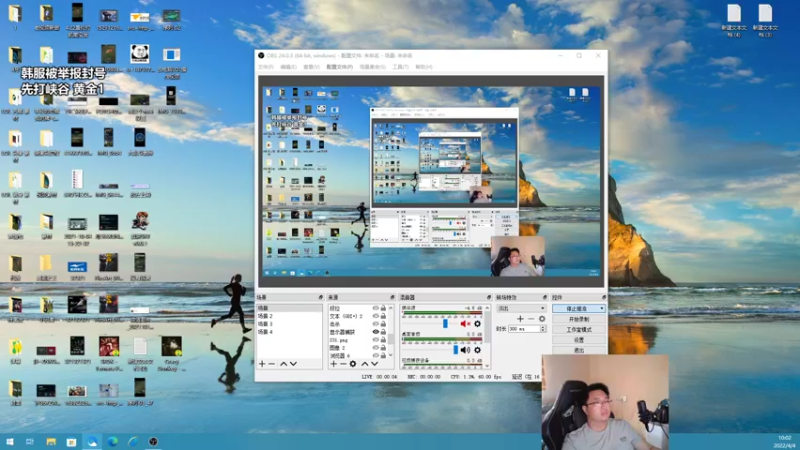Hide the 显示器捕获 source via its eye
Viewport: 800px width, 450px height.
point(376,332)
